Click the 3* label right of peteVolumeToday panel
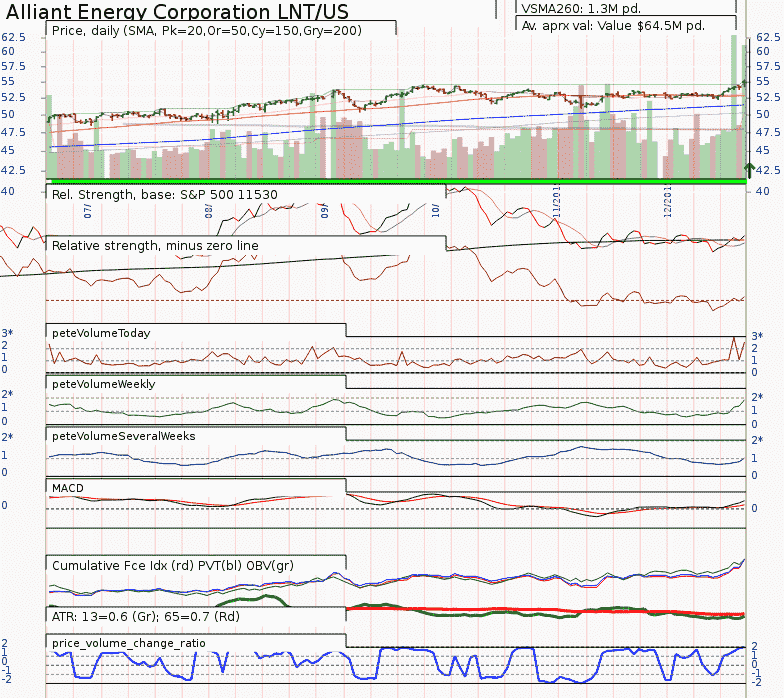Image resolution: width=784 pixels, height=698 pixels. [758, 336]
